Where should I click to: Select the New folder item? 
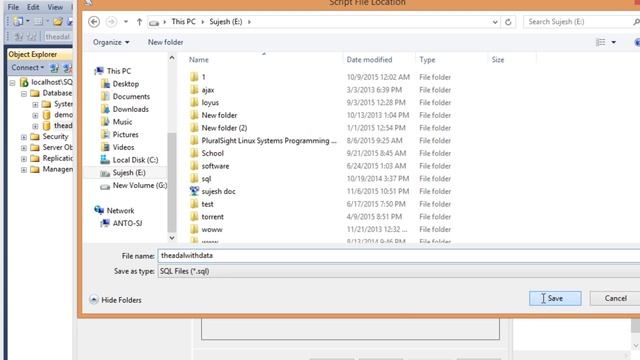(x=219, y=115)
